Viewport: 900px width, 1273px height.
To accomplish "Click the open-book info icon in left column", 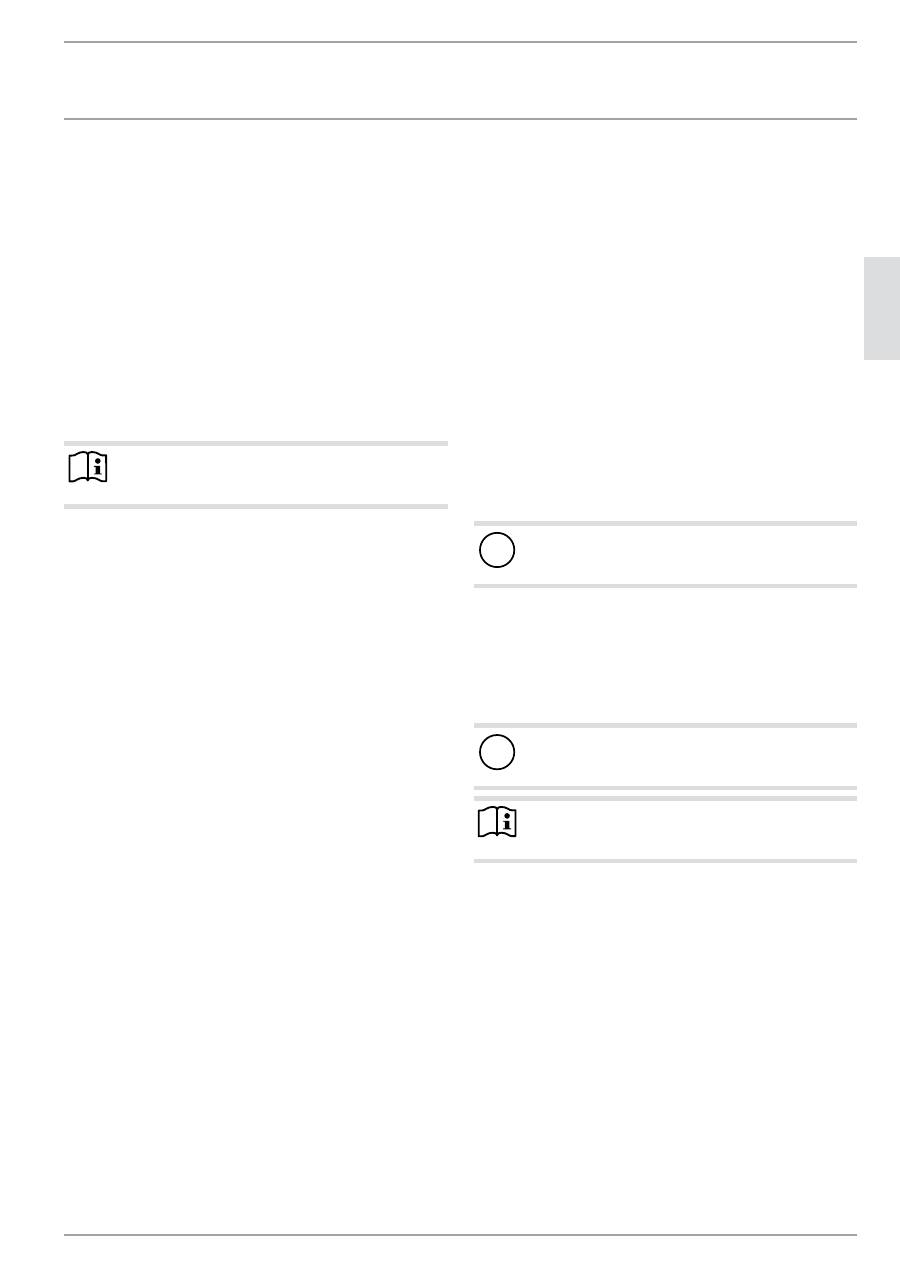I will pos(88,468).
